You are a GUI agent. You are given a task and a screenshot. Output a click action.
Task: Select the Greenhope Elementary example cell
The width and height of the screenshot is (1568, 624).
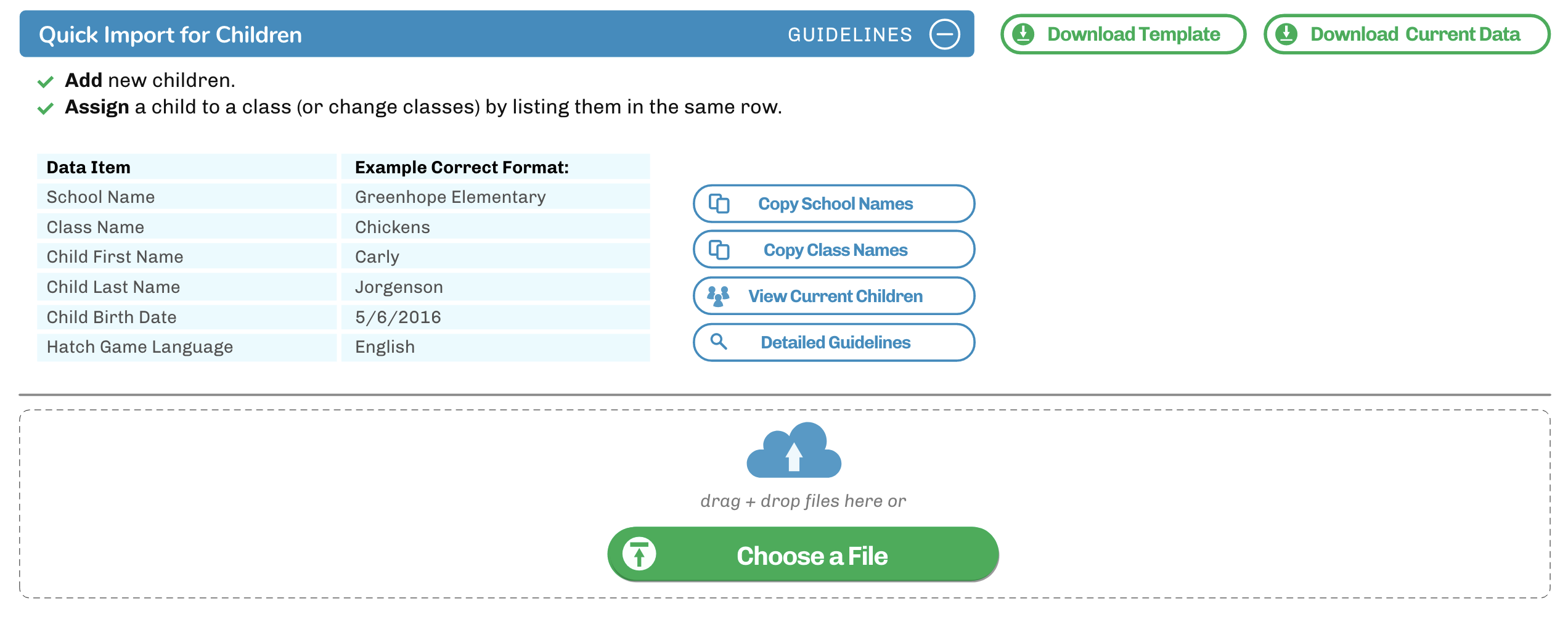point(450,197)
